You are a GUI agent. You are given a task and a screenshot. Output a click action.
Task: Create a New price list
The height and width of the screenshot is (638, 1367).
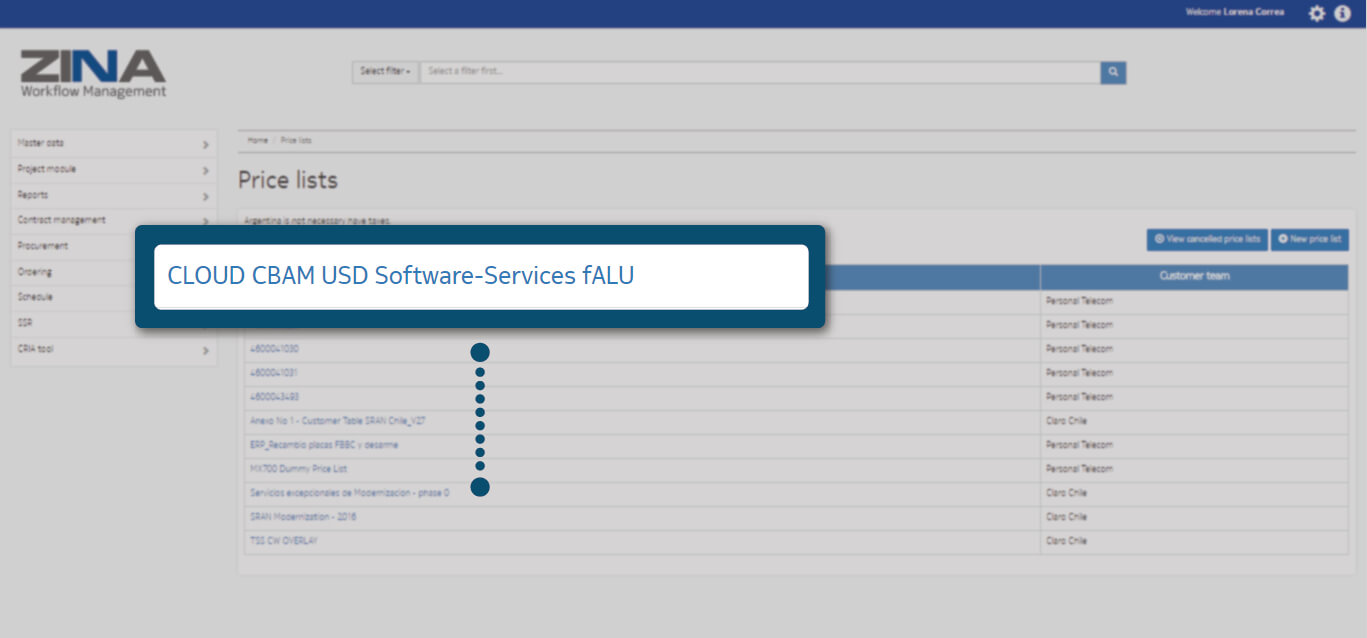[1309, 240]
